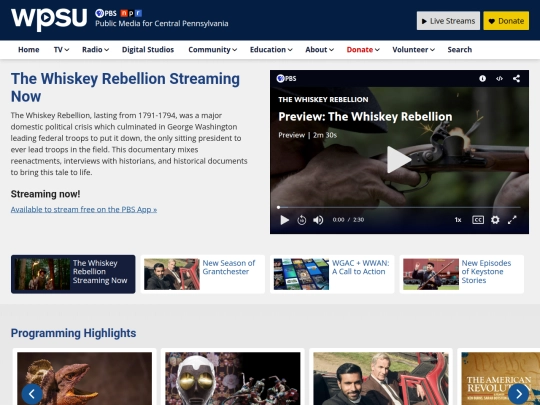The height and width of the screenshot is (405, 540).
Task: Change playback speed 1x
Action: point(458,220)
